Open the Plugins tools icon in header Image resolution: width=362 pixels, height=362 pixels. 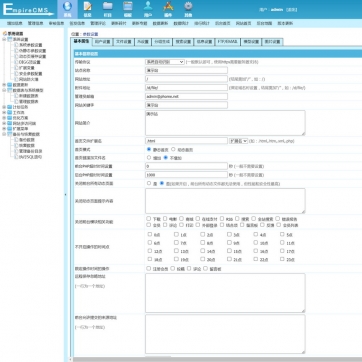pos(168,9)
